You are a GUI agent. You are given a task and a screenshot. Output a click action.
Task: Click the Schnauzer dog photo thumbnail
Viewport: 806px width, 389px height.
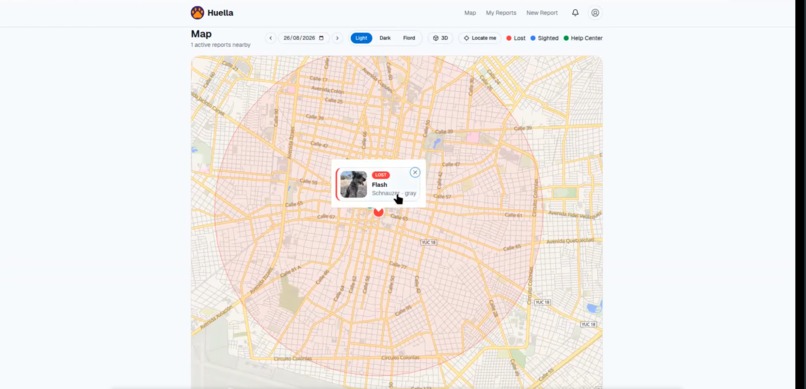pyautogui.click(x=354, y=184)
